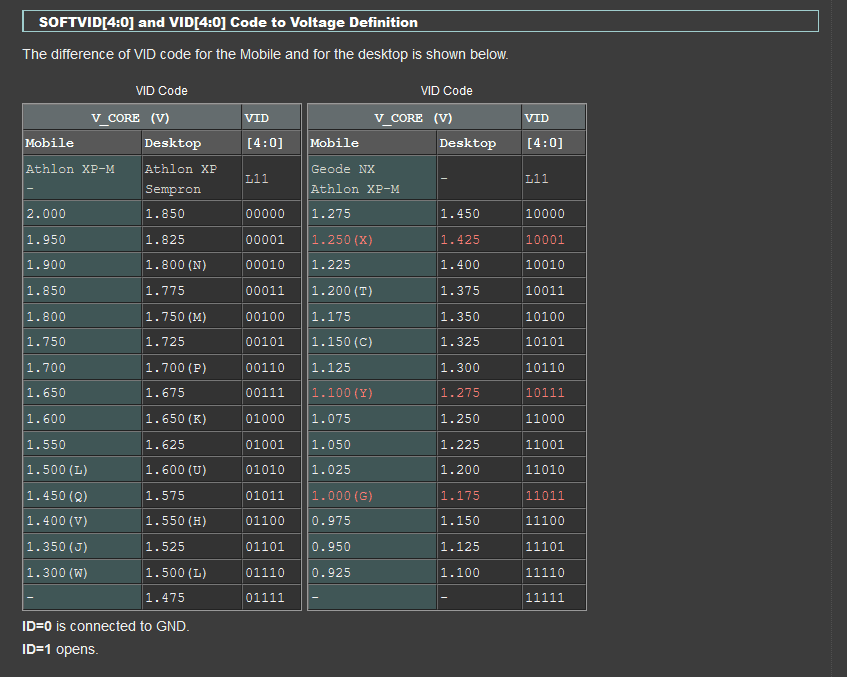The width and height of the screenshot is (847, 677).
Task: Select the red mobile voltage 1.250(X)
Action: tap(342, 239)
